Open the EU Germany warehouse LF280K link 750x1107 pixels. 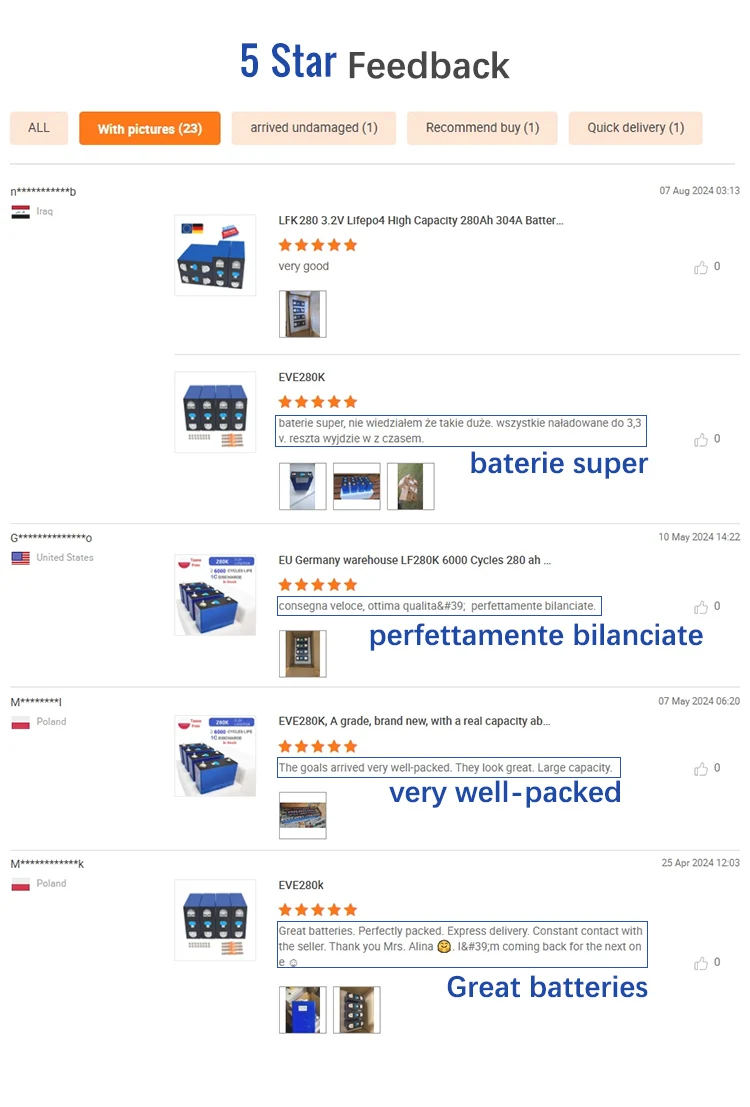(x=415, y=561)
